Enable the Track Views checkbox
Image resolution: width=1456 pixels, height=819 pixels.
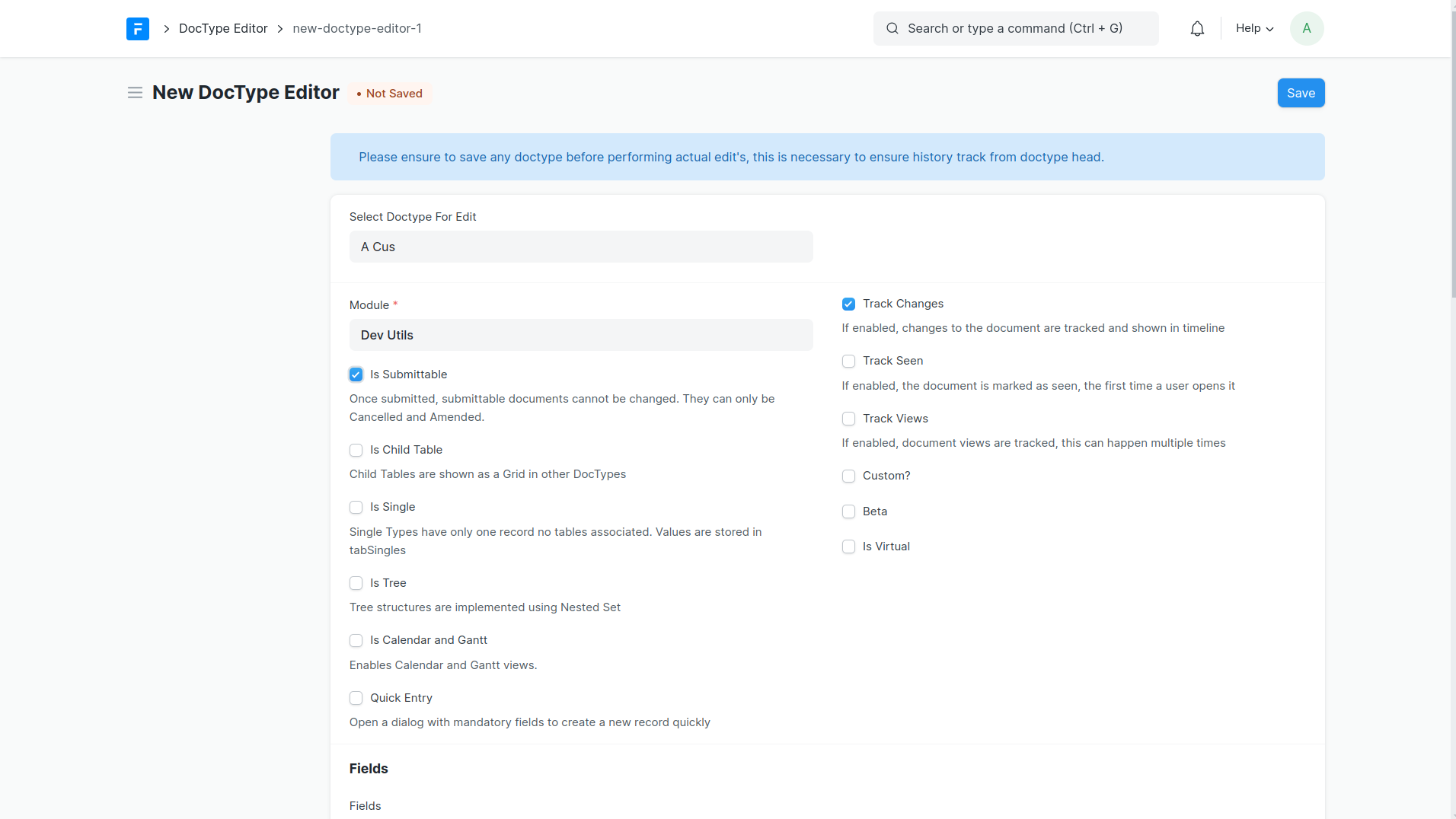(848, 419)
